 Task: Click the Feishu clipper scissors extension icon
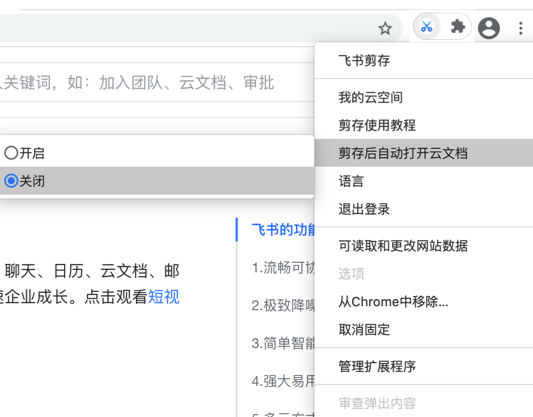(427, 27)
